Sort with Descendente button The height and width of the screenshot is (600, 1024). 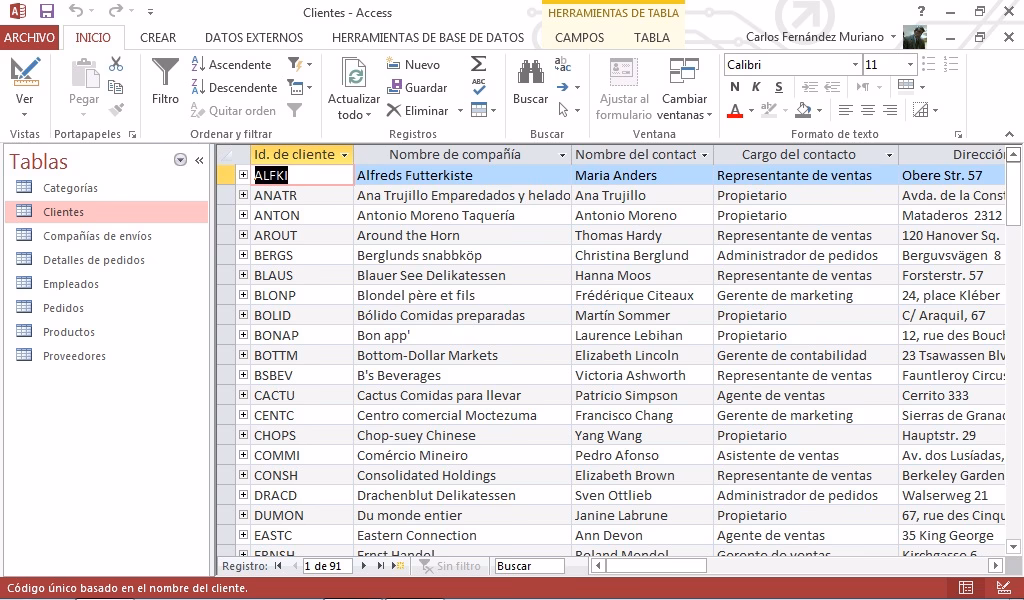click(x=234, y=87)
